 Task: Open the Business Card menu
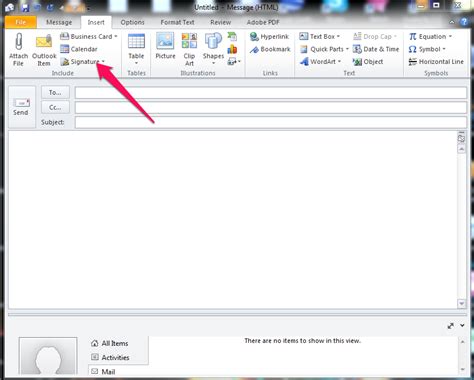point(89,36)
